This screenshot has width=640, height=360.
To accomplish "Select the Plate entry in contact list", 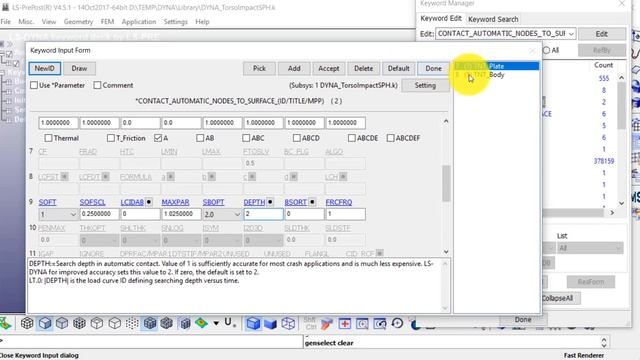I will point(496,66).
